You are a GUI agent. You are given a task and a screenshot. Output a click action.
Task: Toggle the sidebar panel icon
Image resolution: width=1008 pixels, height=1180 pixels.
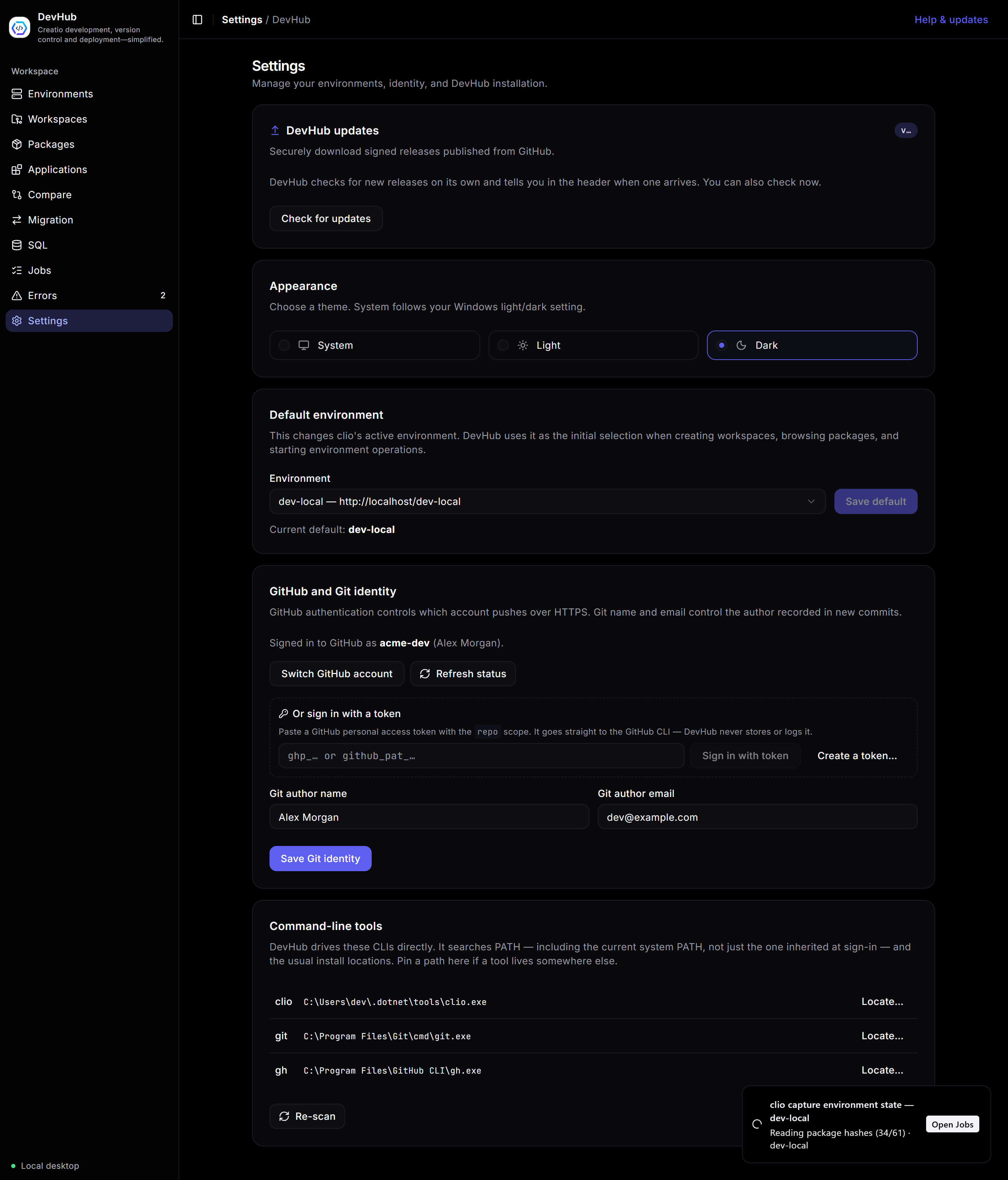tap(197, 19)
